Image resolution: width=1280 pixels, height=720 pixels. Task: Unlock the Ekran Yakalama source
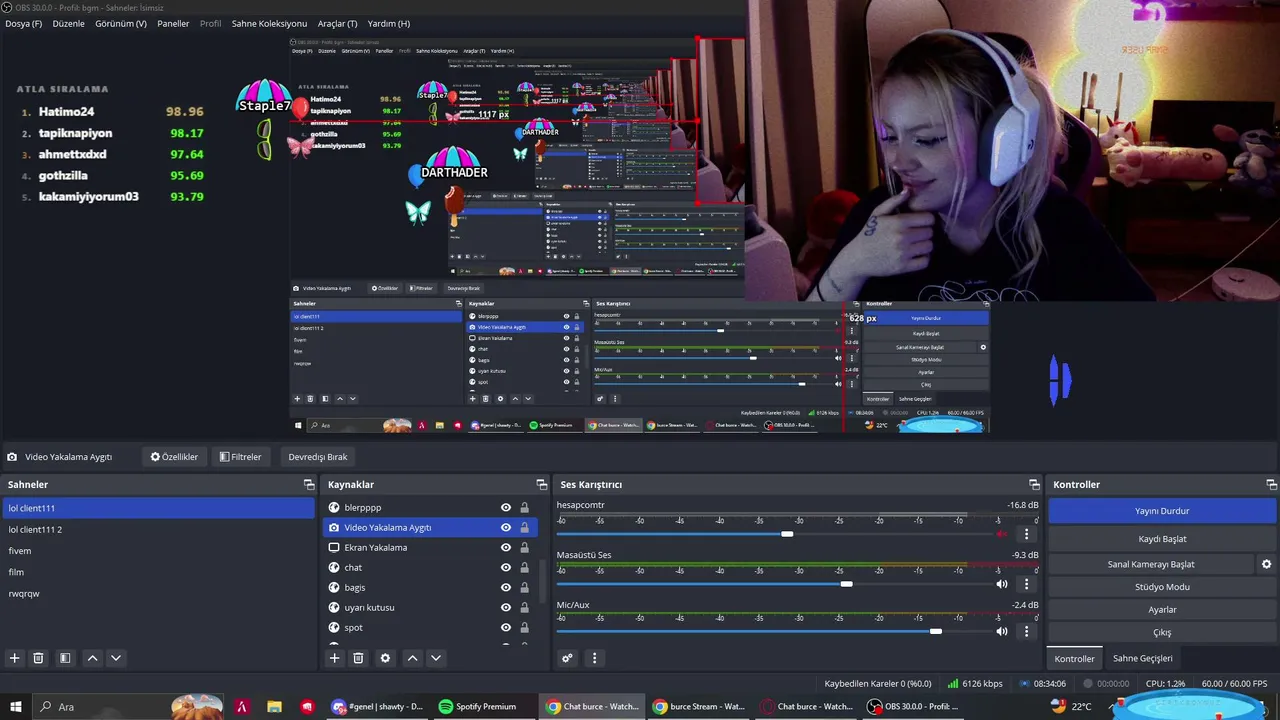(524, 548)
